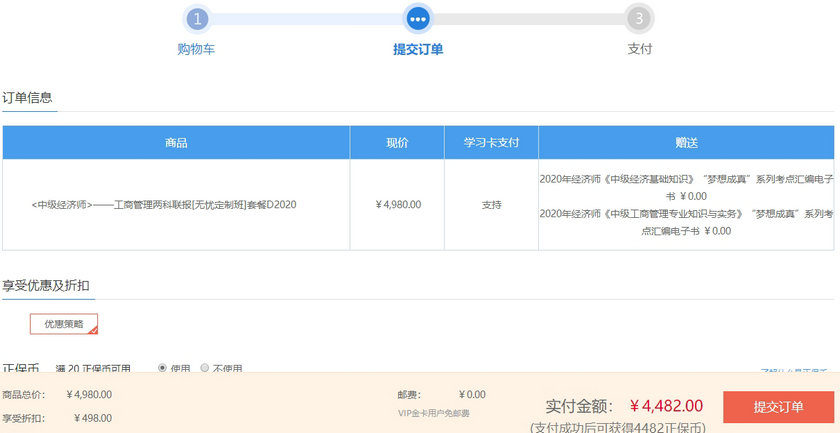Click the VIP金卡用户免邮费 note
Screen dimensions: 840x433
[434, 413]
